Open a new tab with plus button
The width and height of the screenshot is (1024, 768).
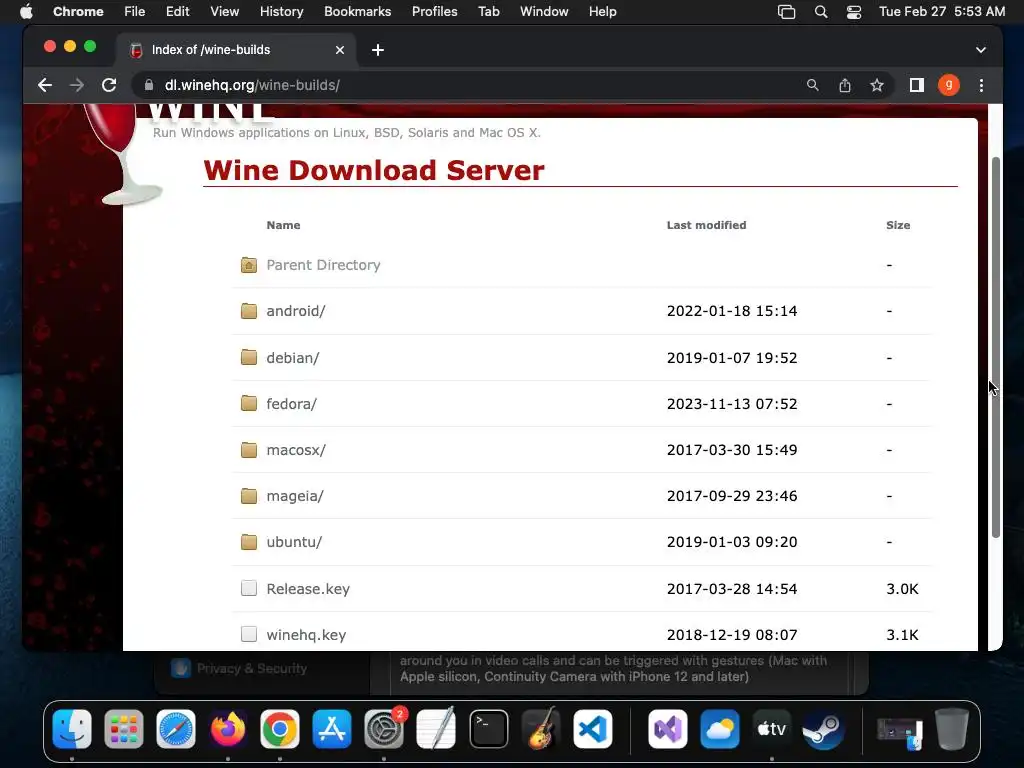point(377,50)
